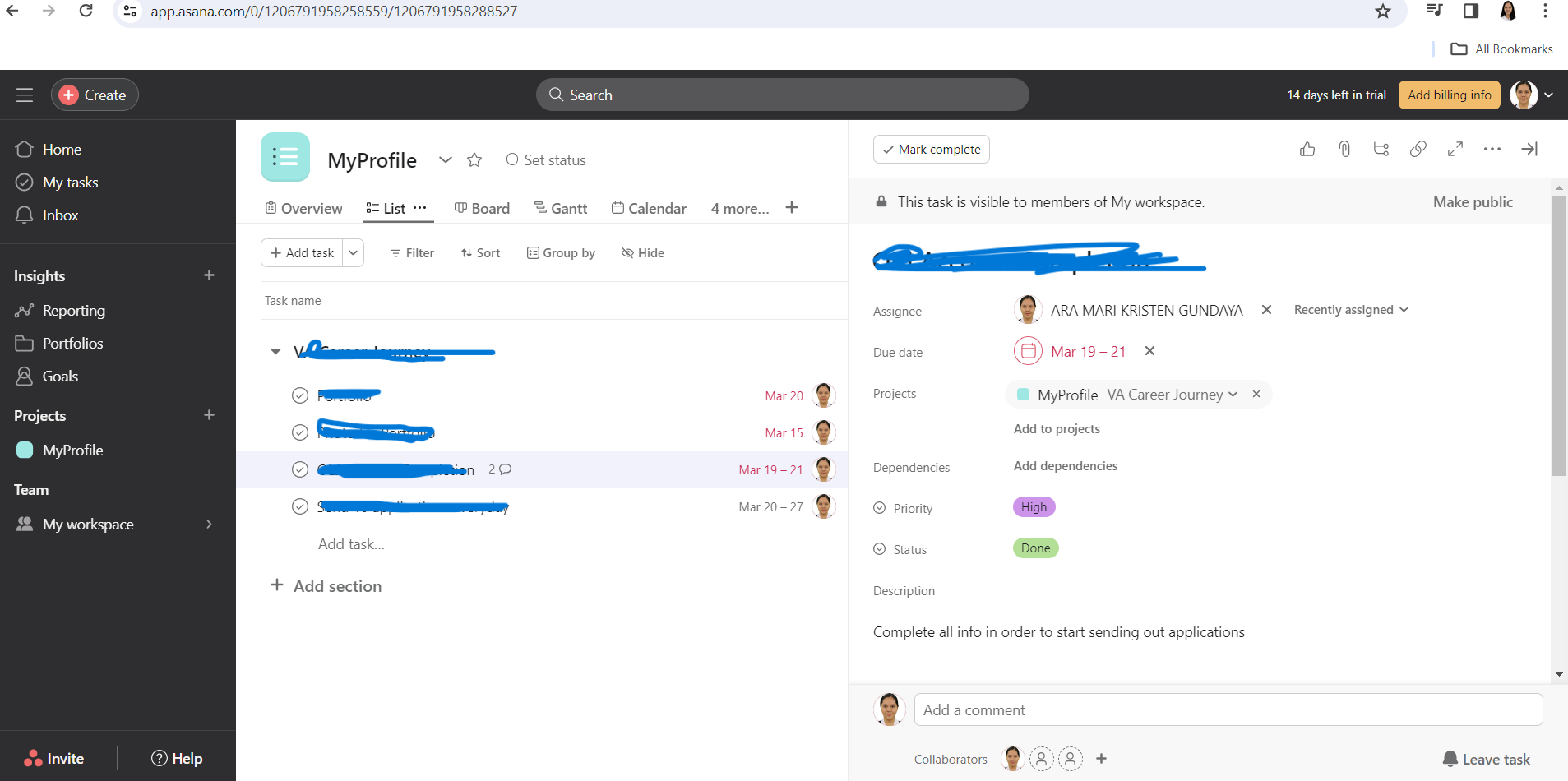Open the 4 more views menu
The width and height of the screenshot is (1568, 781).
[740, 209]
